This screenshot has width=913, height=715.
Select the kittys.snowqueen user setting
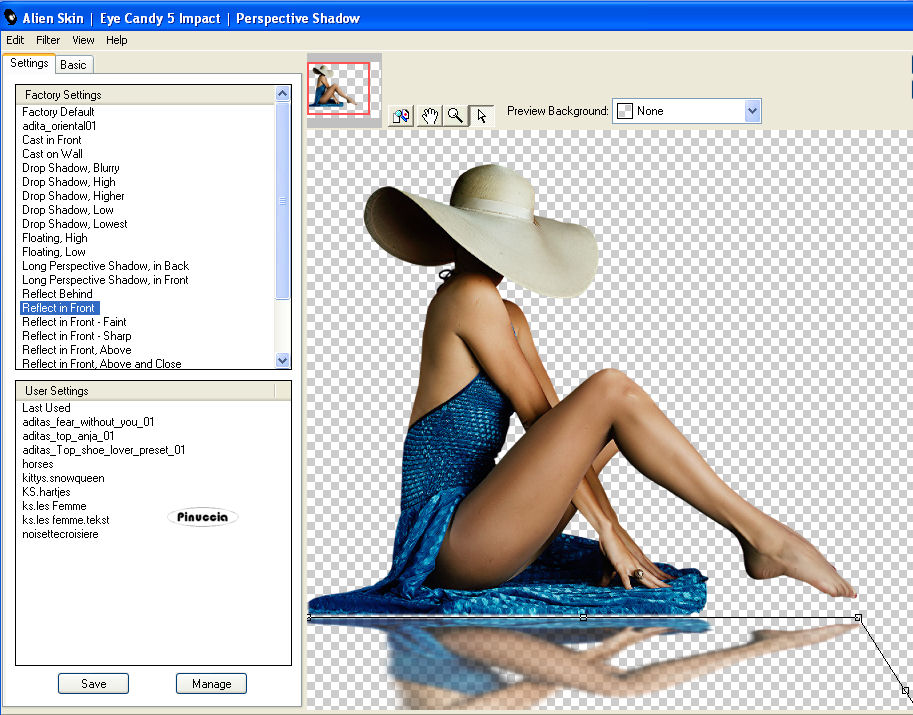63,478
